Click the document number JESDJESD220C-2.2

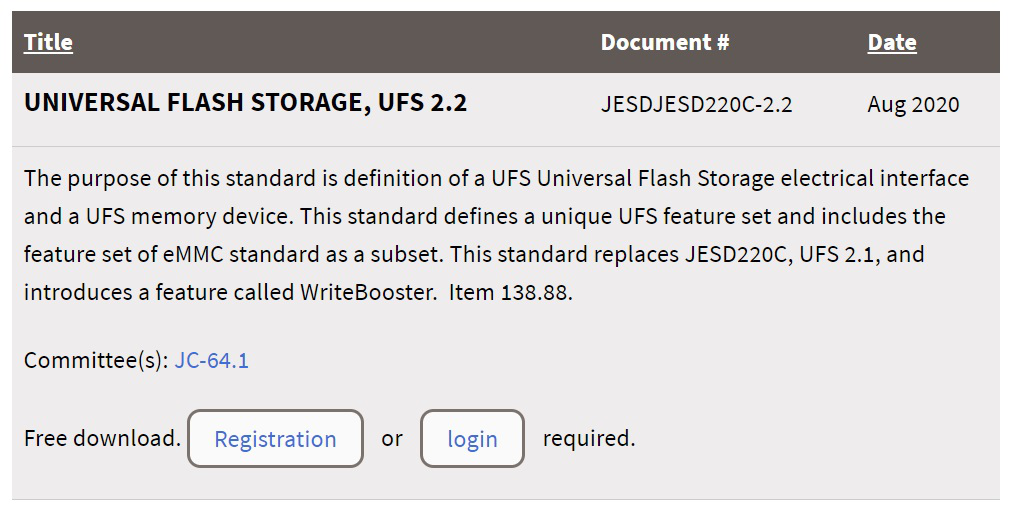(696, 105)
